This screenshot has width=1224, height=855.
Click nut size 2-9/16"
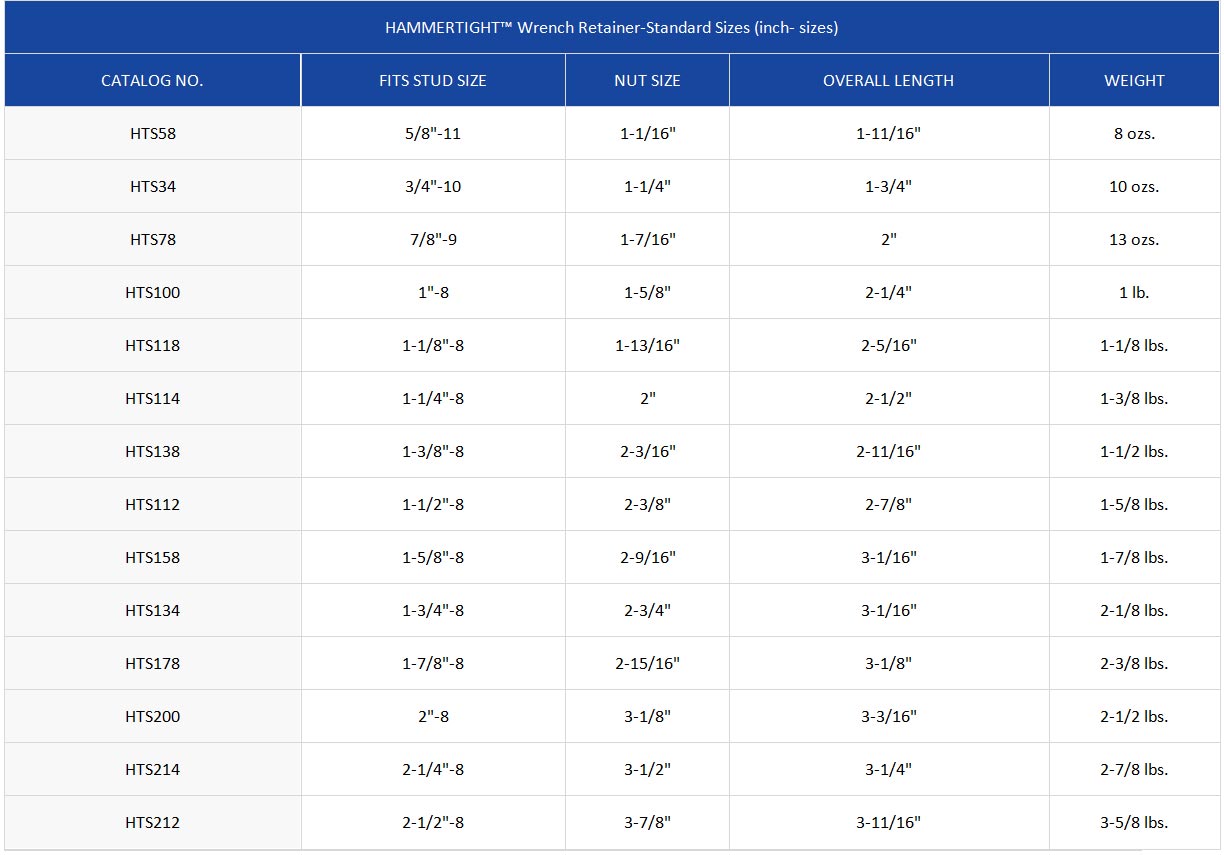[x=648, y=558]
